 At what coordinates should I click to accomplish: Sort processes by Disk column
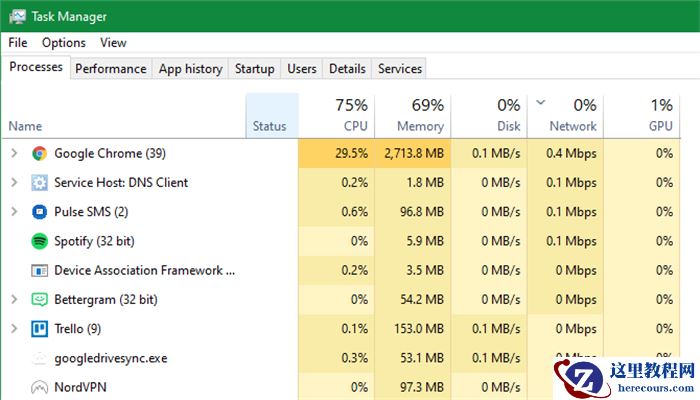tap(489, 116)
